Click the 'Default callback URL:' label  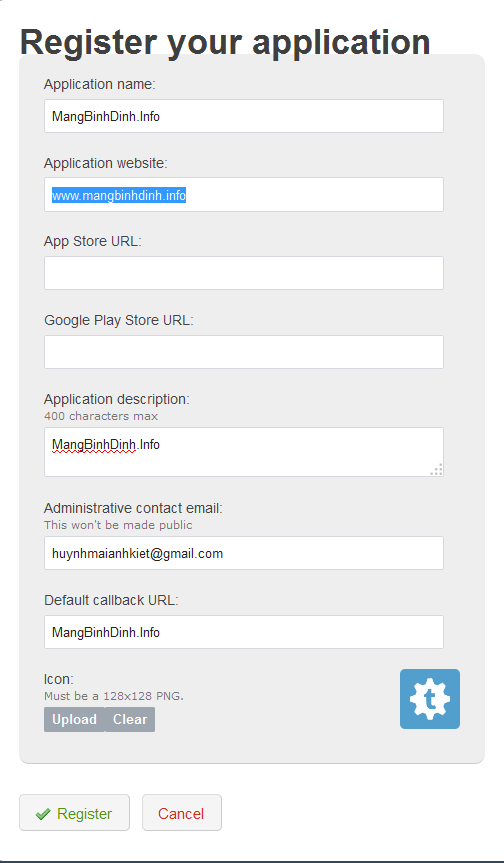111,600
